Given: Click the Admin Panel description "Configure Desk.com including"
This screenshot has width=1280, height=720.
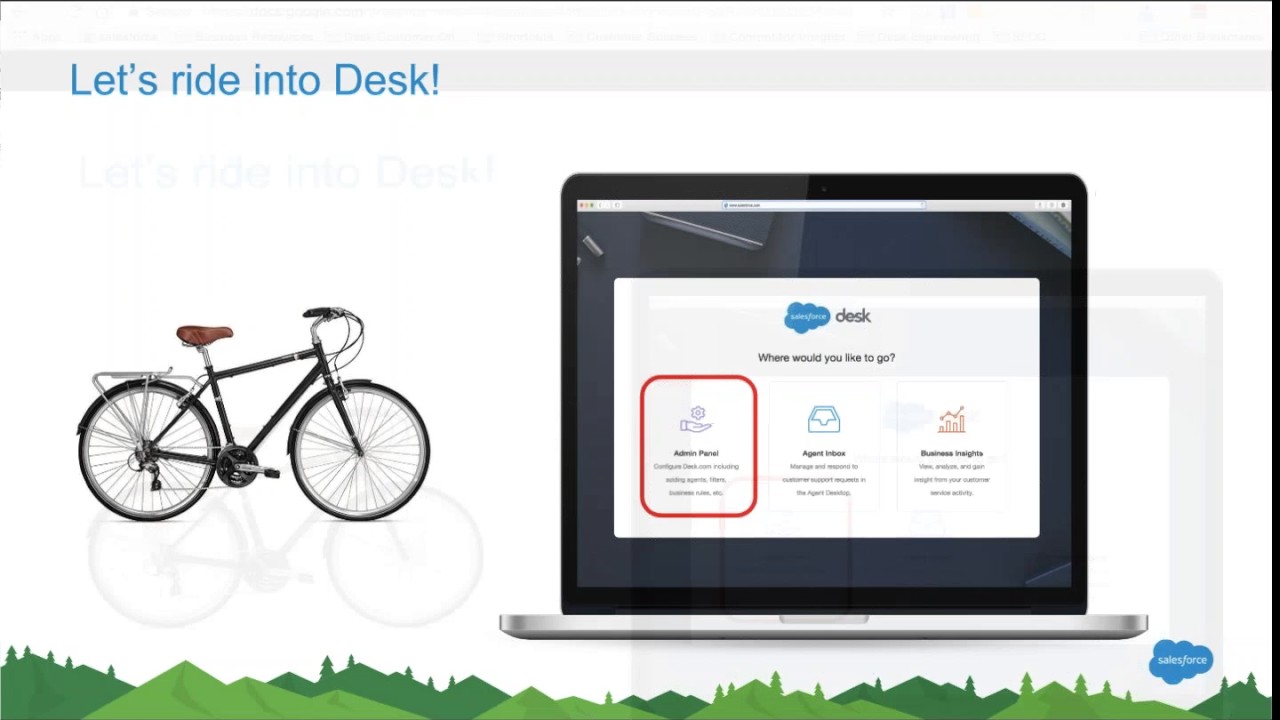Looking at the screenshot, I should click(696, 467).
